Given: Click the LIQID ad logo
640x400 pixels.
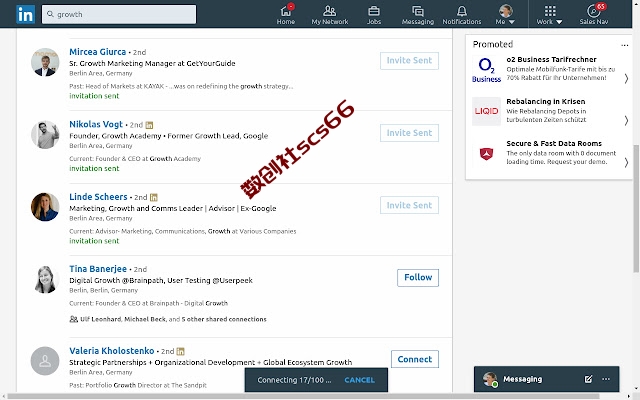Looking at the screenshot, I should 486,111.
